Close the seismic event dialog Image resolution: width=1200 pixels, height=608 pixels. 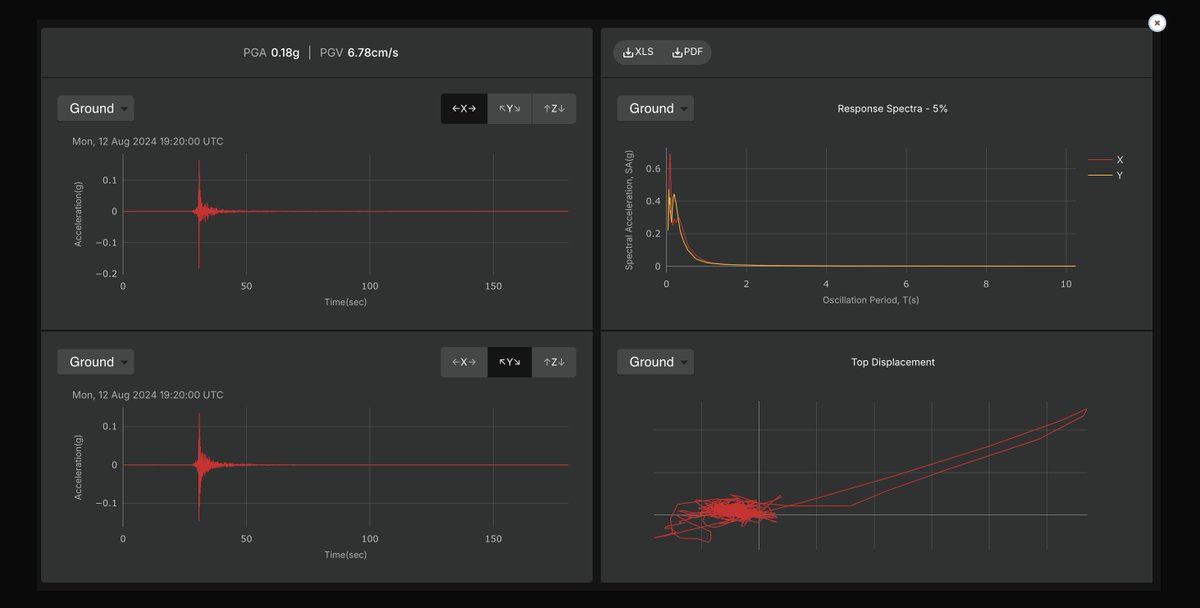pos(1157,22)
